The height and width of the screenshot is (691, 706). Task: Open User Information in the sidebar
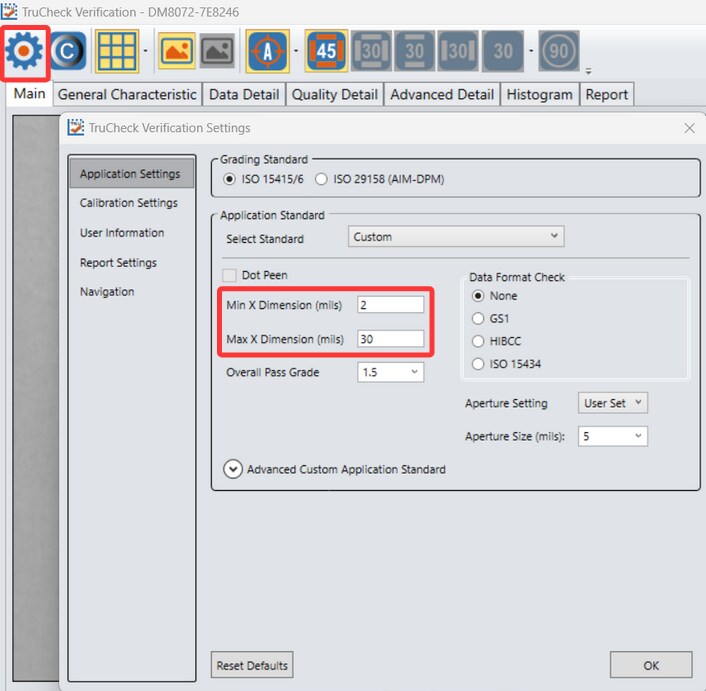(122, 233)
